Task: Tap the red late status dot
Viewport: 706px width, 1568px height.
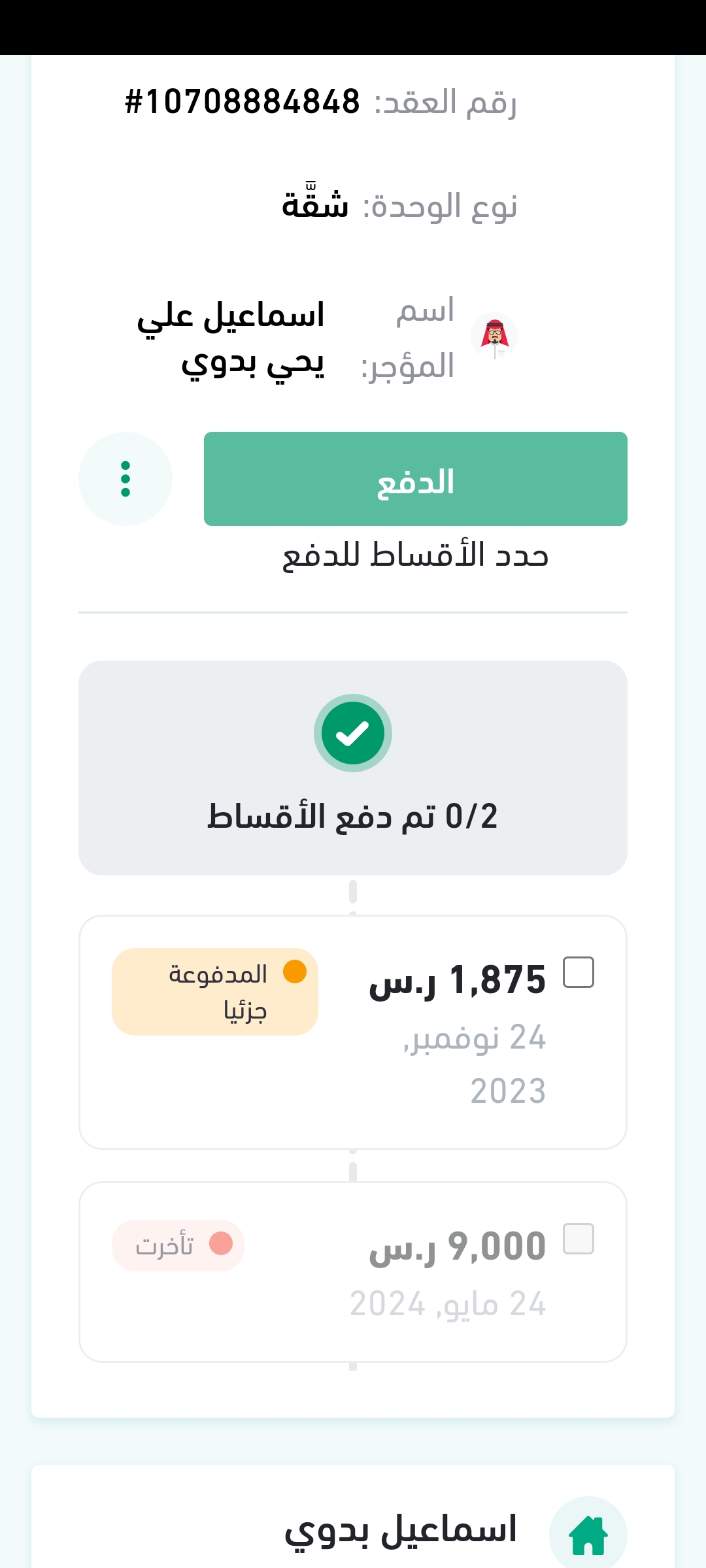Action: tap(221, 1243)
